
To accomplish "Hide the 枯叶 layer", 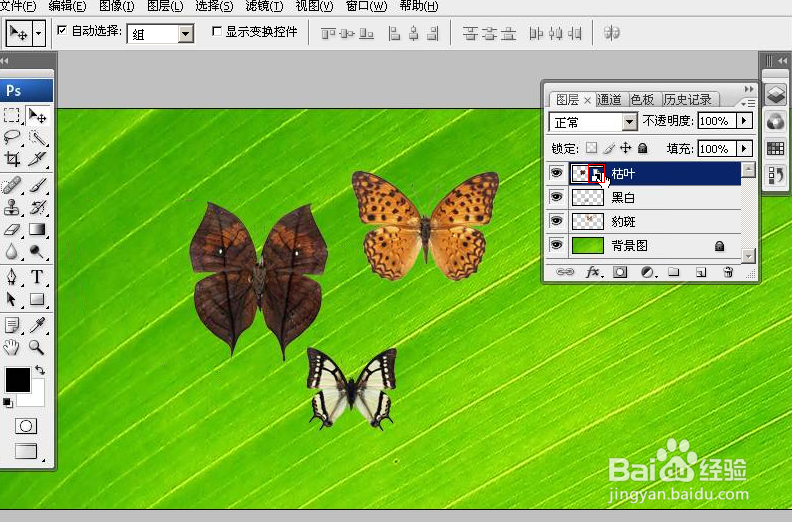I will pyautogui.click(x=556, y=173).
